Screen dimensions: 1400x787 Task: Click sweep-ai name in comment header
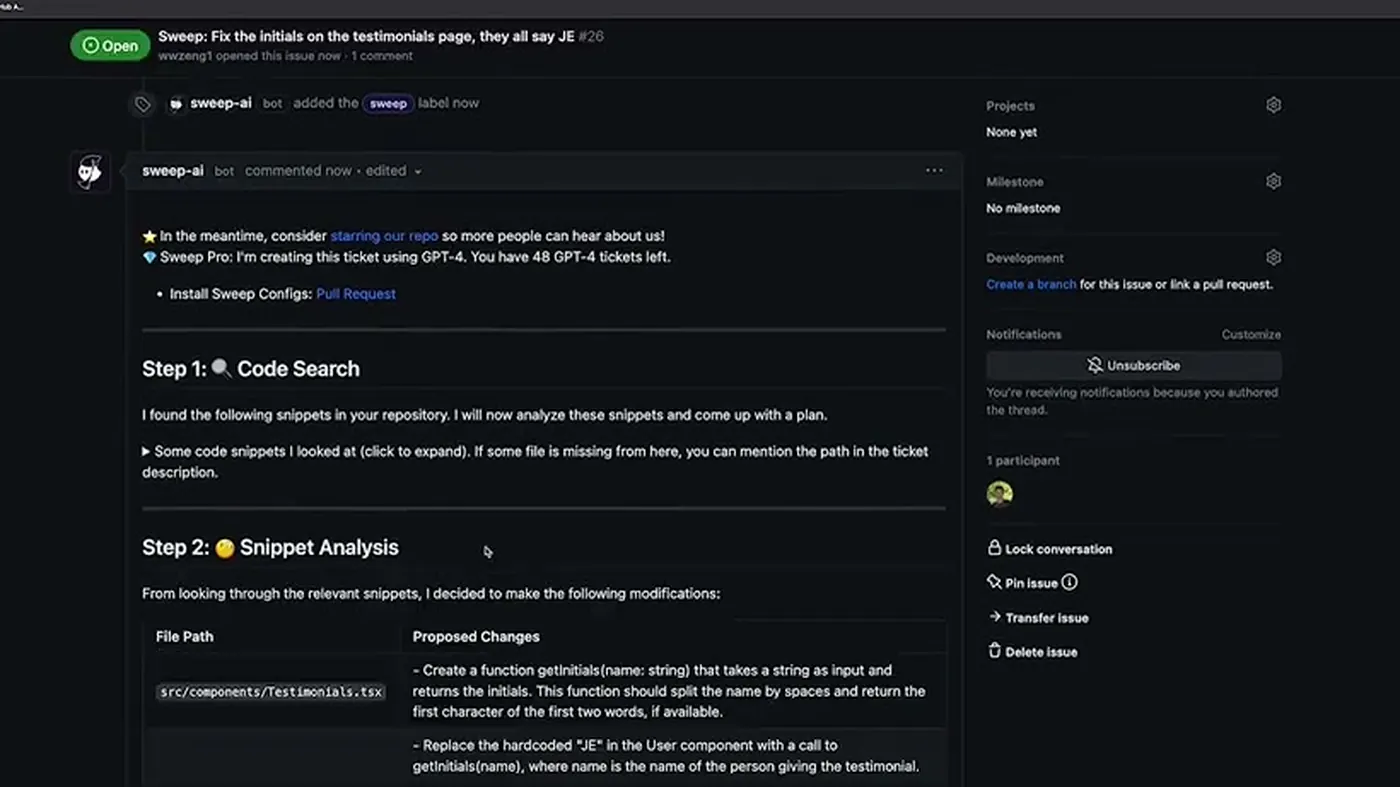(173, 171)
